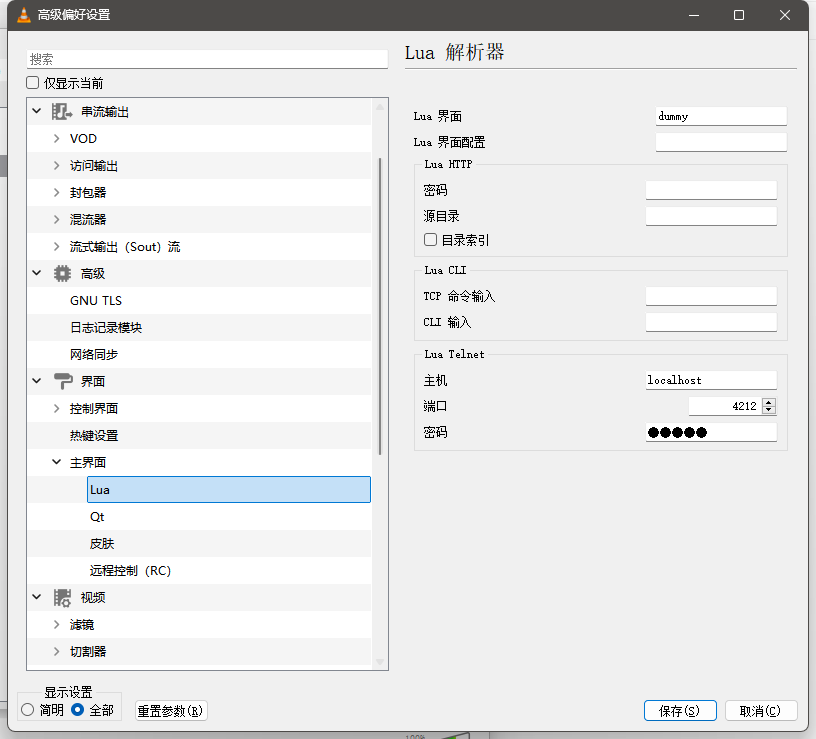816x739 pixels.
Task: Click the 端口 value 4212 field
Action: pyautogui.click(x=725, y=406)
